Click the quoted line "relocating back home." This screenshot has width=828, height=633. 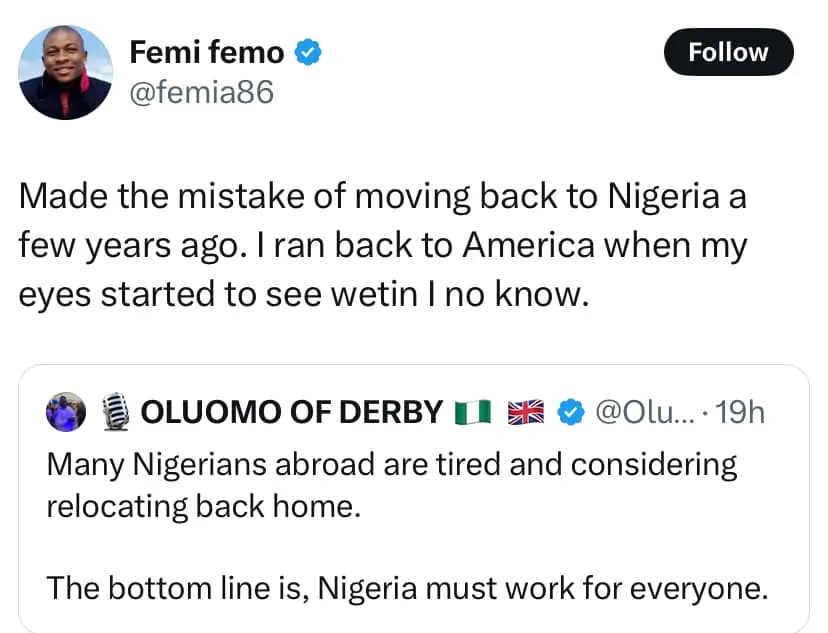(201, 505)
